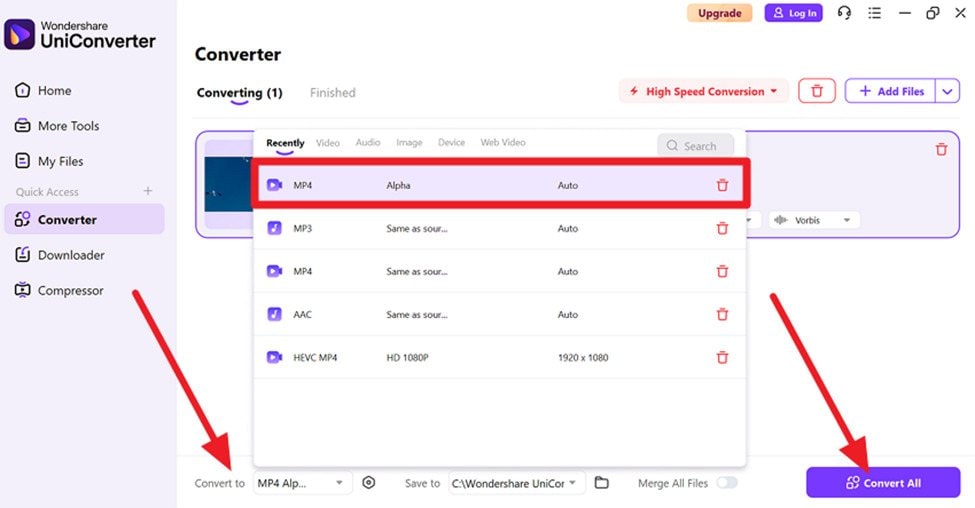The width and height of the screenshot is (975, 508).
Task: Add a Quick Access item with plus icon
Action: coord(148,191)
